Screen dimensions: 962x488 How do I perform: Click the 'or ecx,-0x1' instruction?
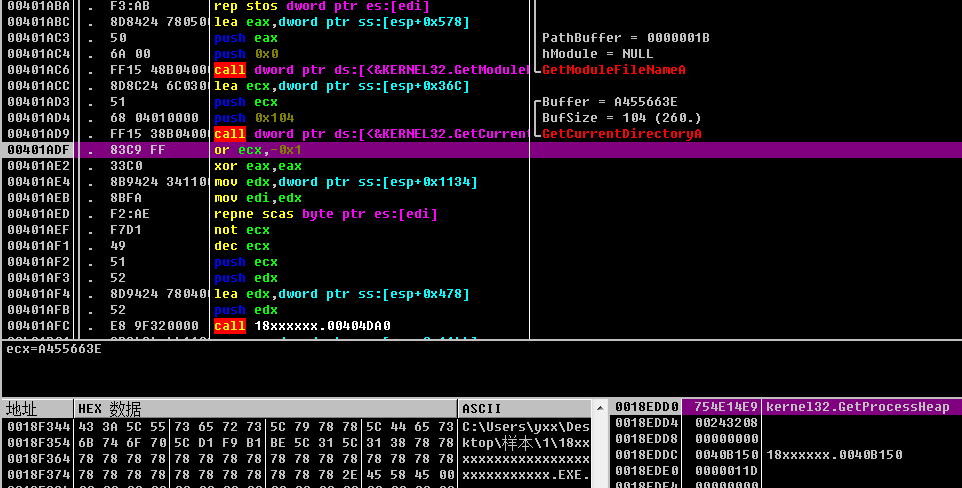pos(258,150)
